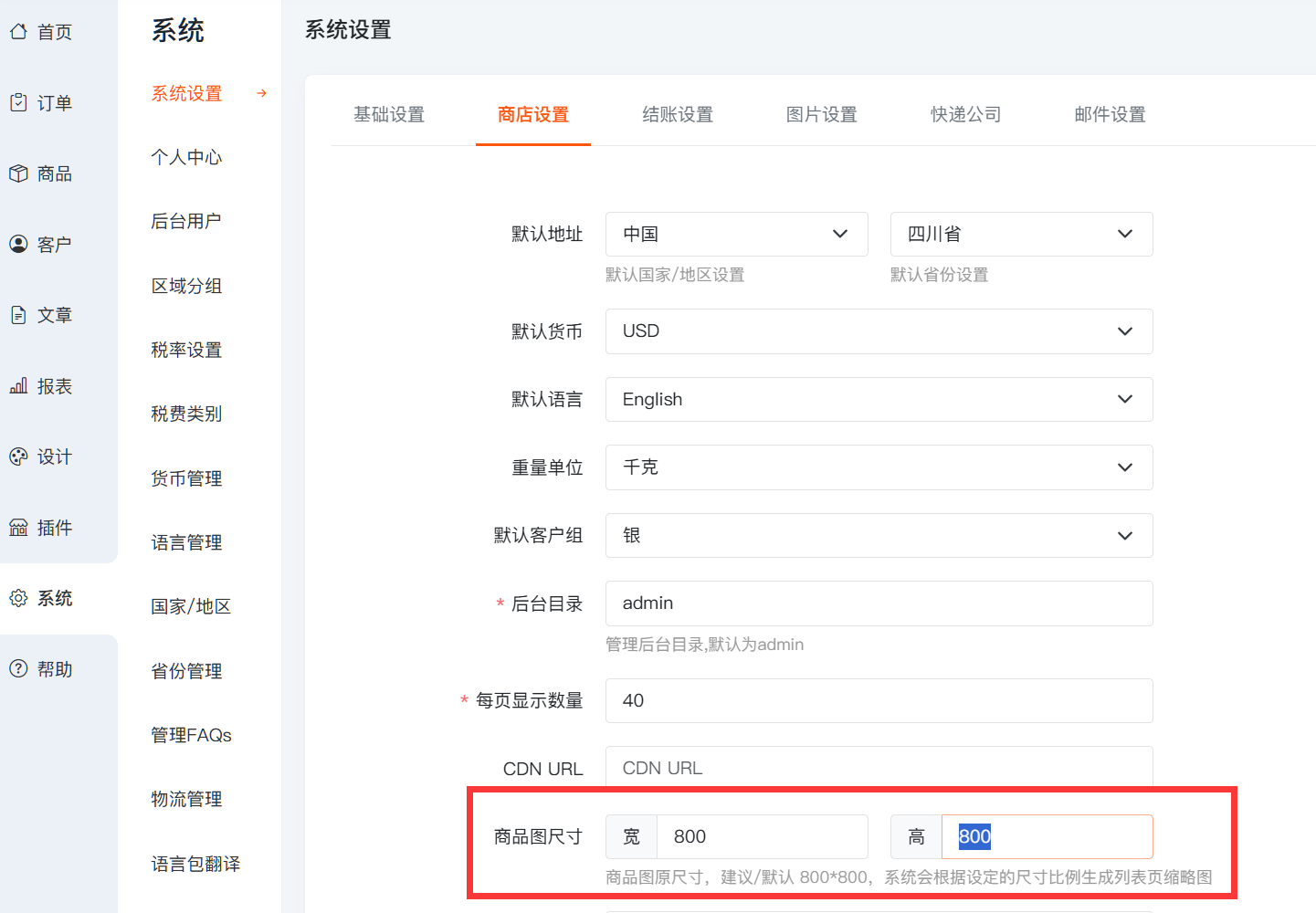
Task: Expand the default country dropdown showing 中国
Action: [736, 235]
